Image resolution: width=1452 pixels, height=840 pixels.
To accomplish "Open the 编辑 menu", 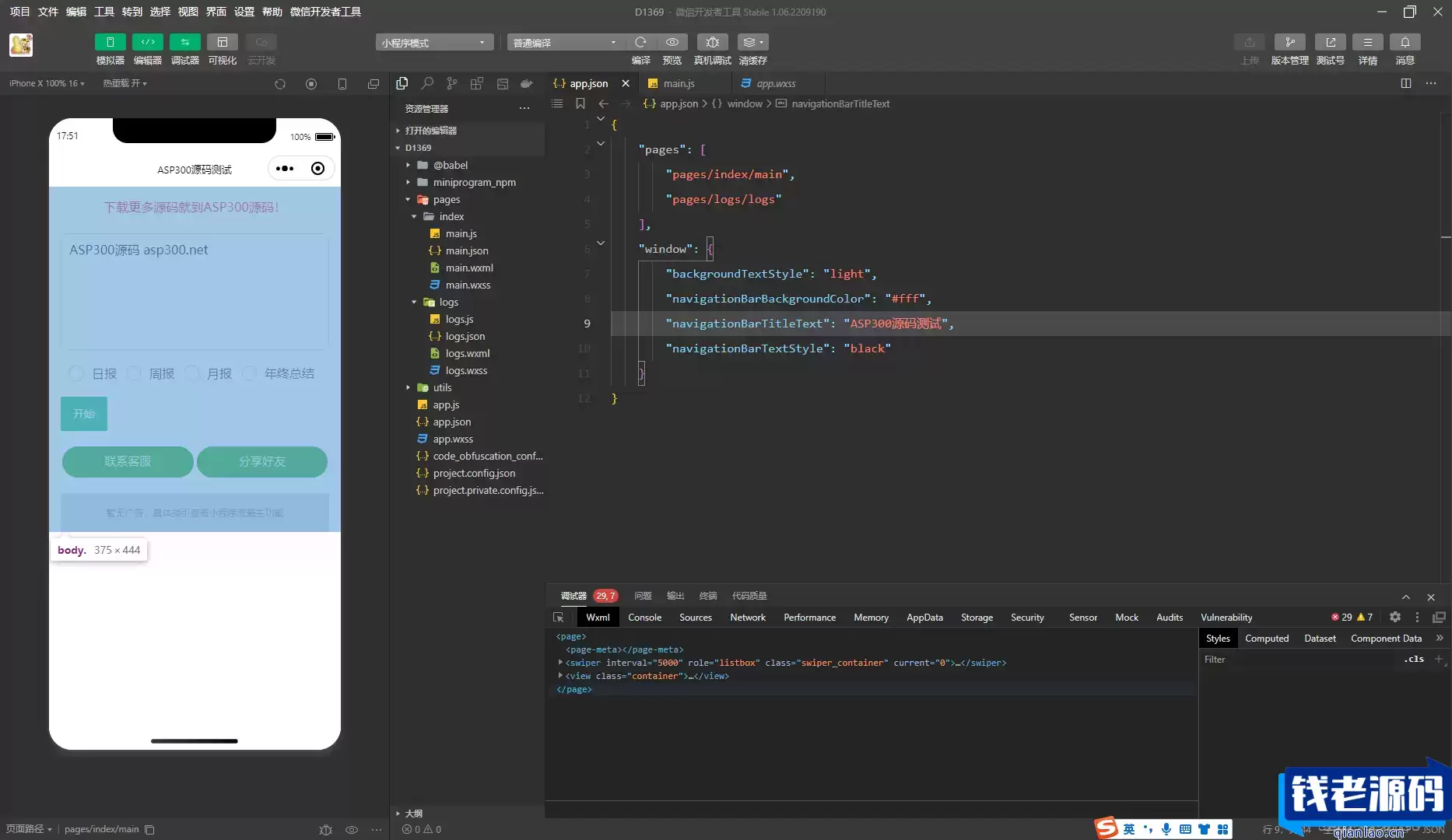I will [x=76, y=12].
